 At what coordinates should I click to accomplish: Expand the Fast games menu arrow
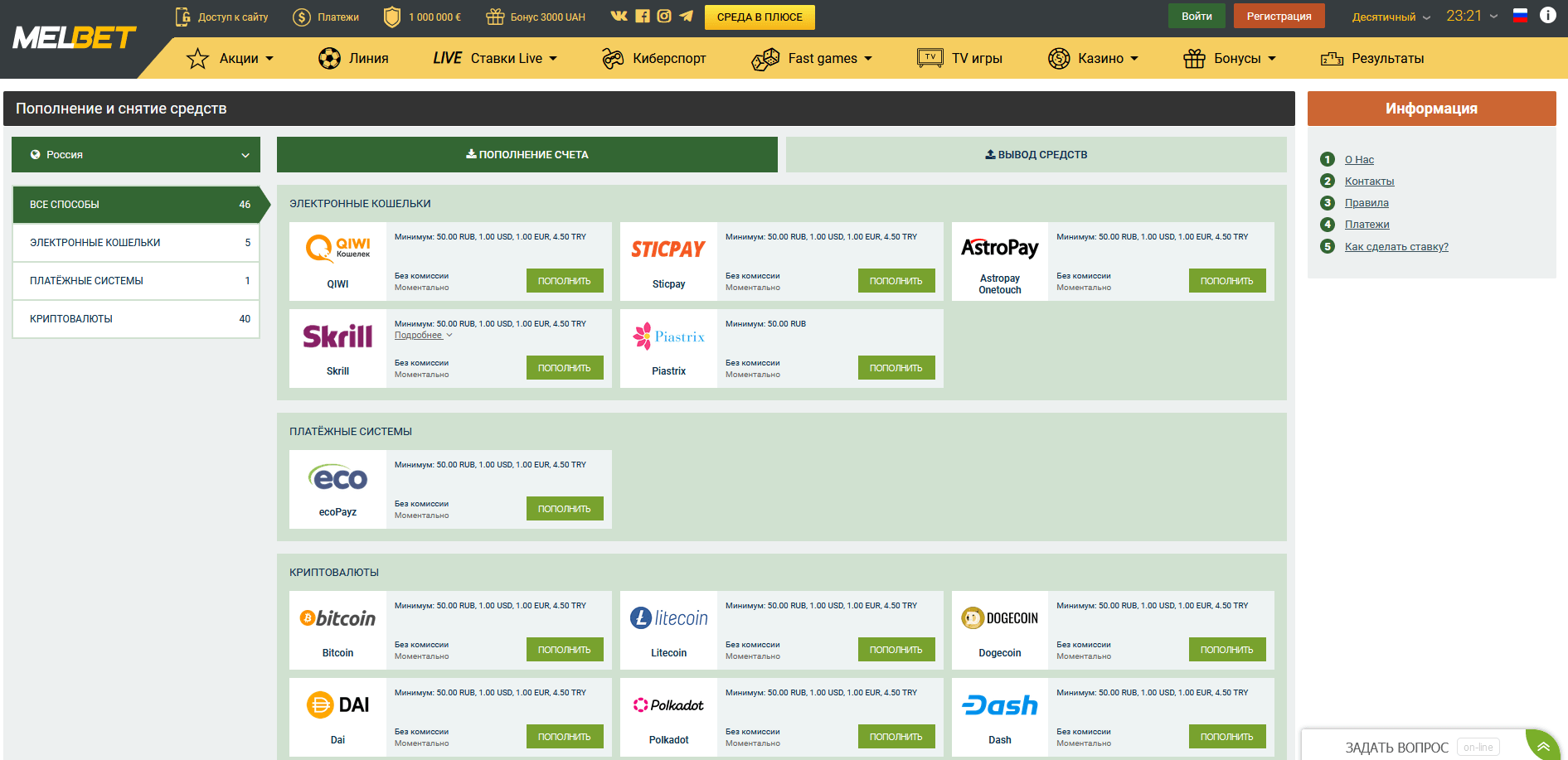tap(868, 59)
